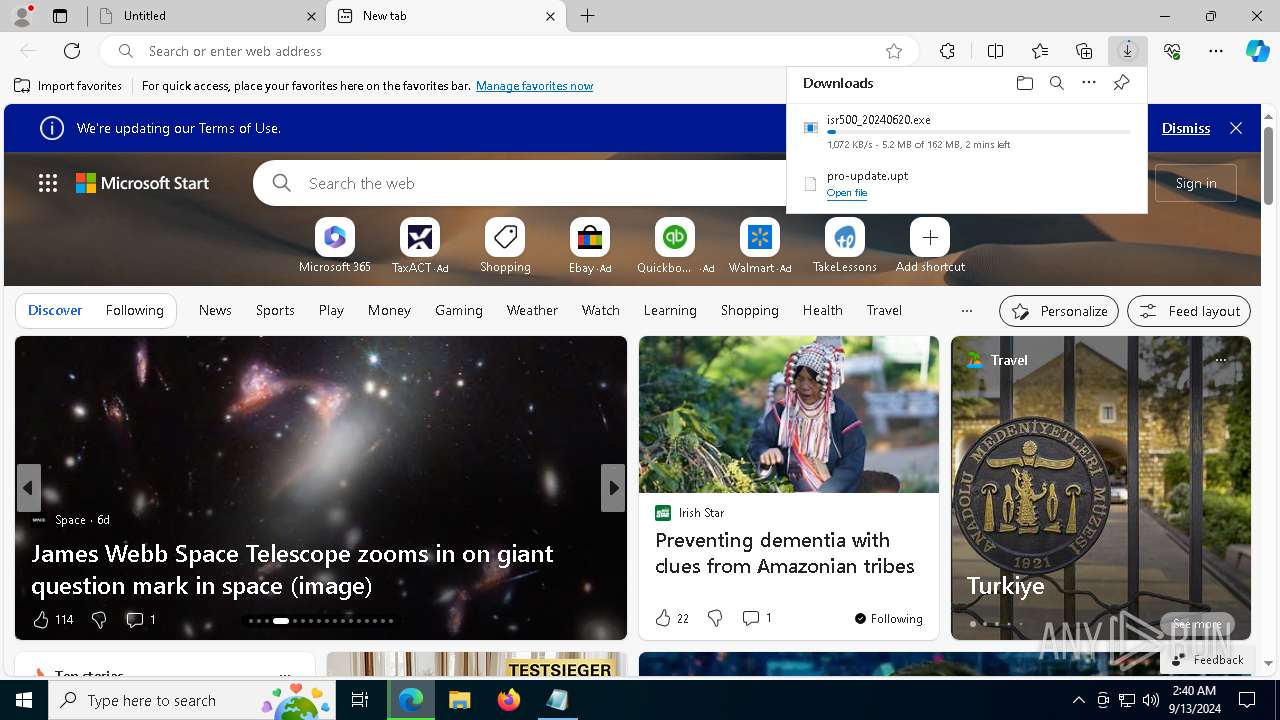
Task: Like the James Webb article
Action: (x=53, y=620)
